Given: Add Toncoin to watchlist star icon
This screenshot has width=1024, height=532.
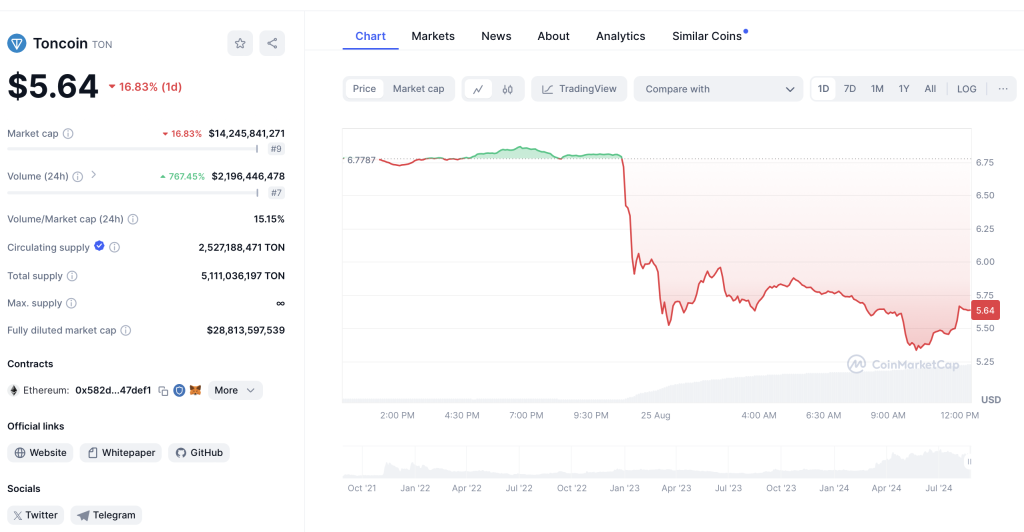Looking at the screenshot, I should pyautogui.click(x=240, y=44).
